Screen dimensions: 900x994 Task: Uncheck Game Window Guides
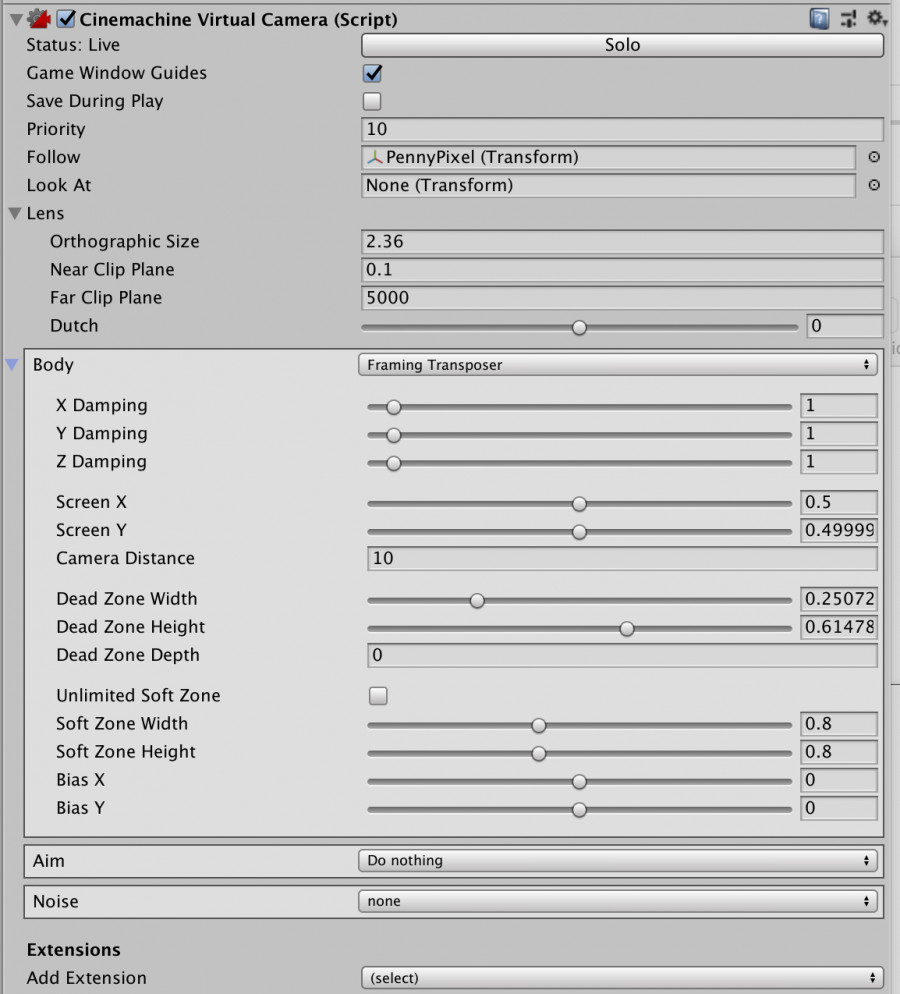(x=372, y=73)
